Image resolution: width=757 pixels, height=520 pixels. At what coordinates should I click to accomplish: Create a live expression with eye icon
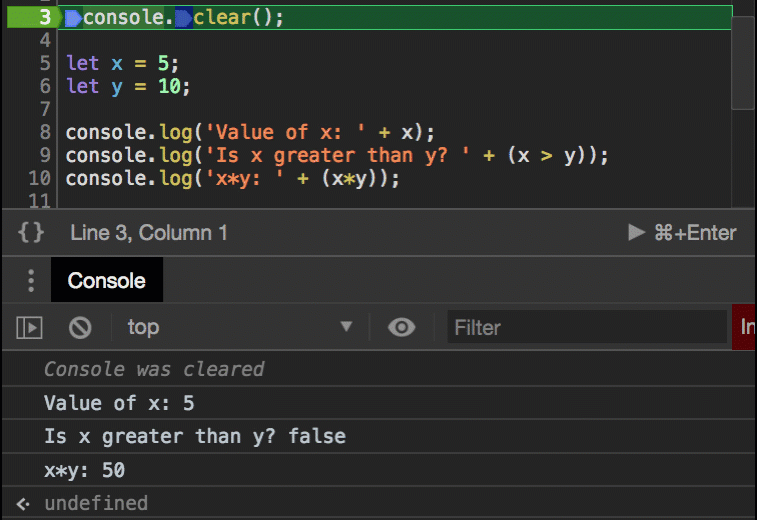click(401, 327)
